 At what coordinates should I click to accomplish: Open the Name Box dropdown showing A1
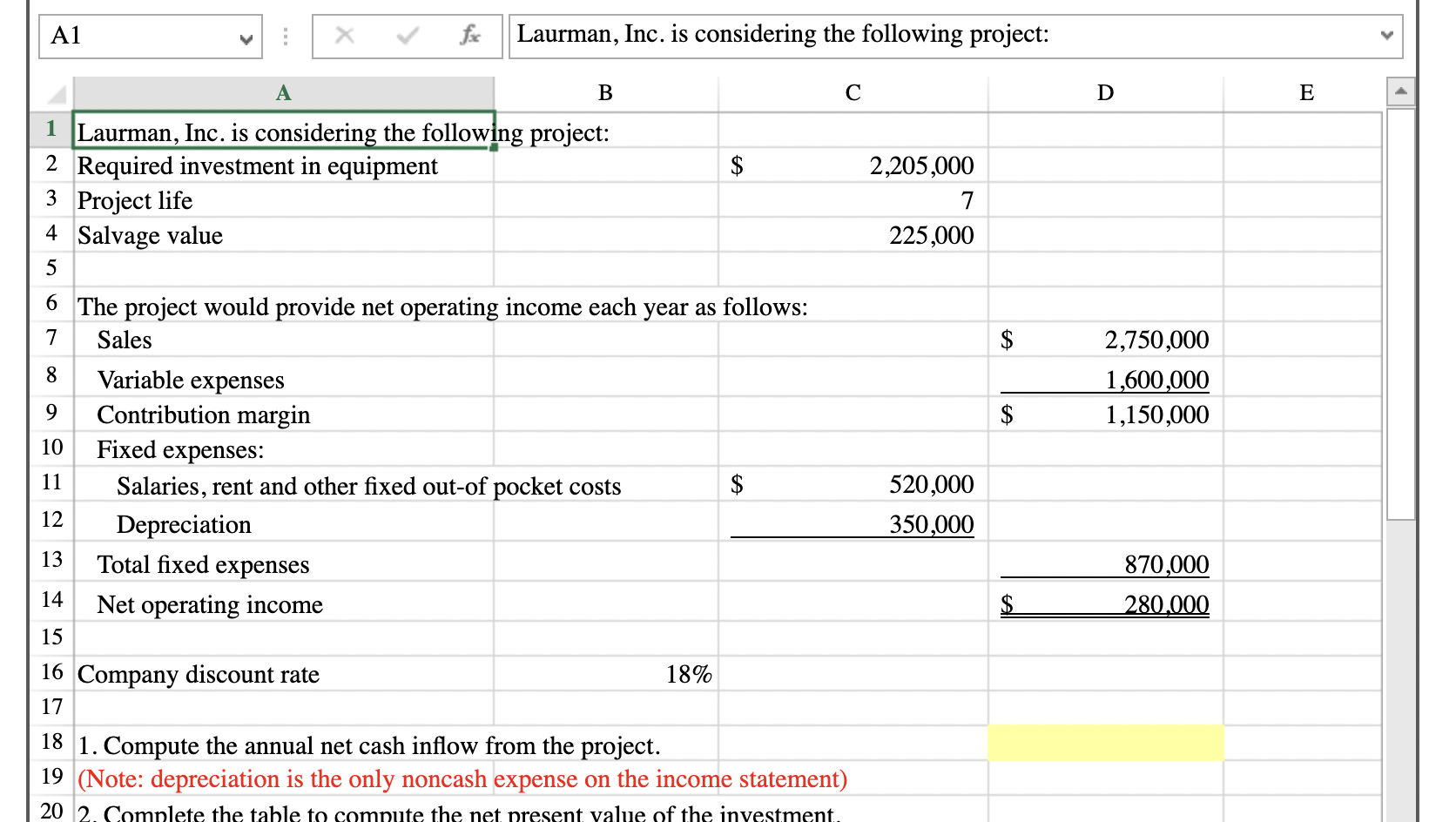(247, 38)
